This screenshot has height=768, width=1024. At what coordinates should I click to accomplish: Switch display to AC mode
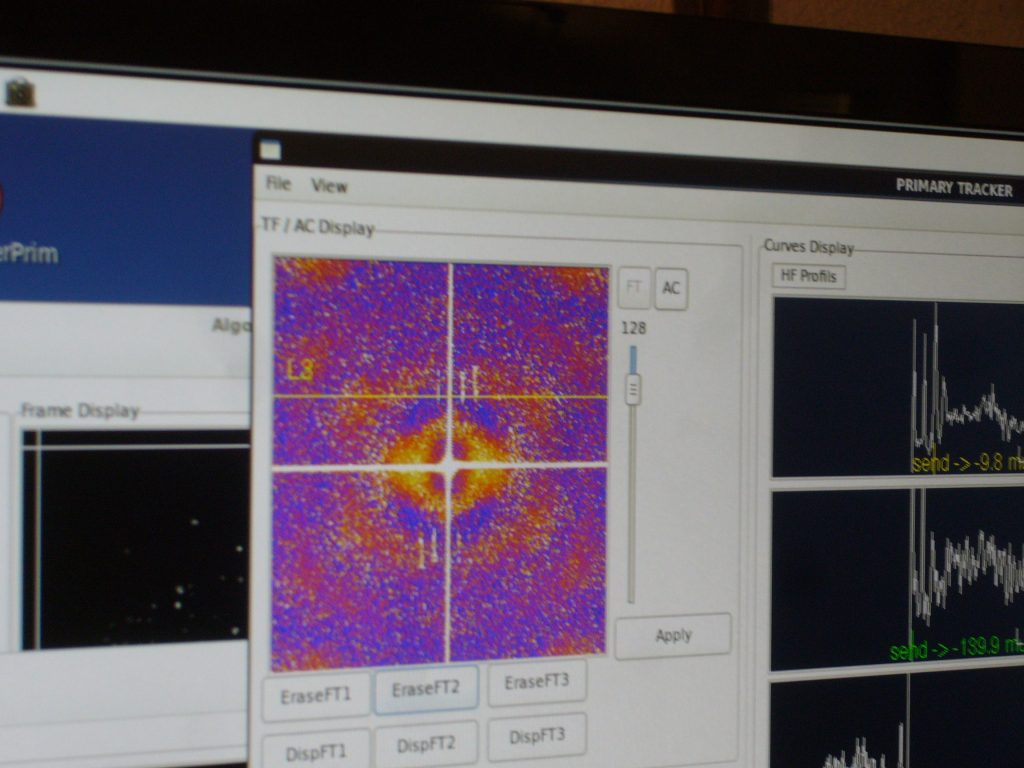tap(671, 289)
